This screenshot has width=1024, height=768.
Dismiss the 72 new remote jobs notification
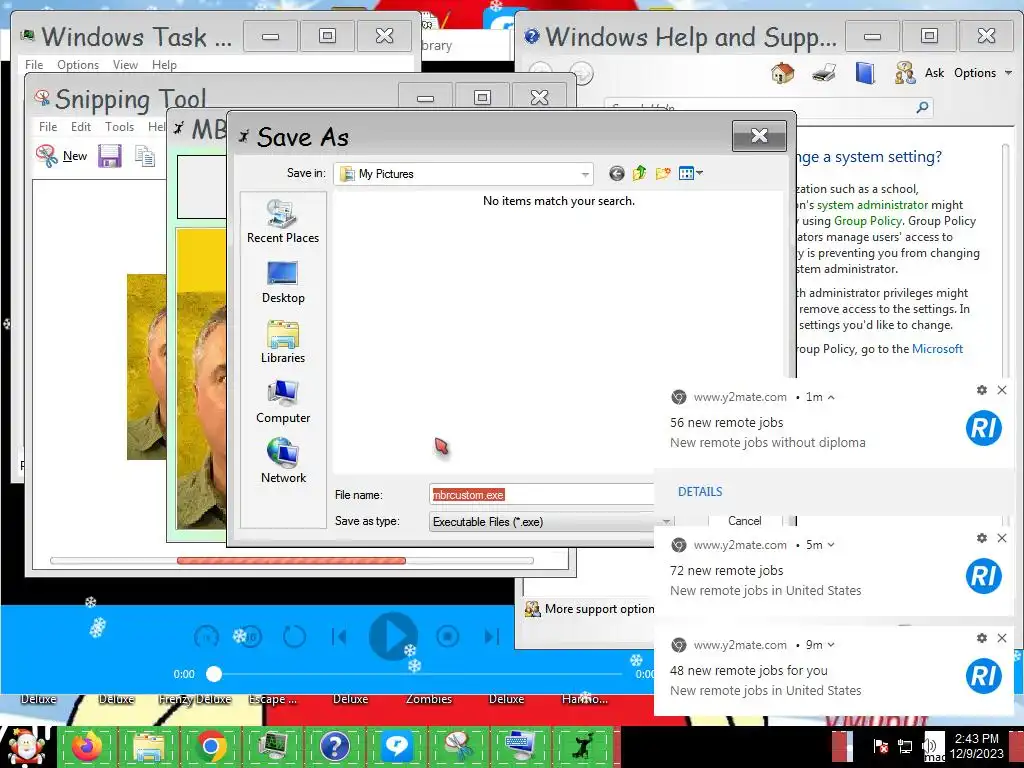(1002, 538)
